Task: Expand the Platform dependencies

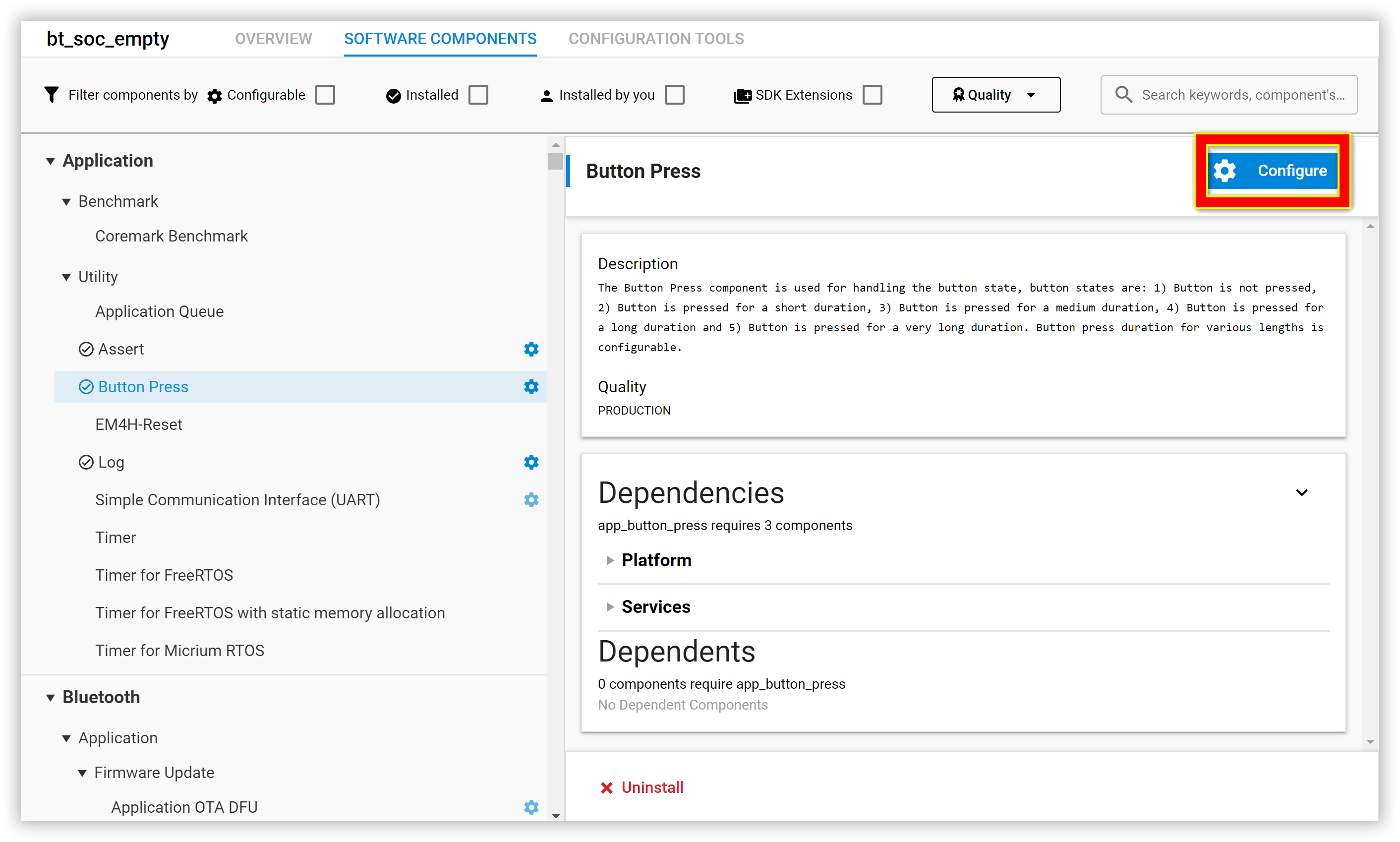Action: click(x=610, y=560)
